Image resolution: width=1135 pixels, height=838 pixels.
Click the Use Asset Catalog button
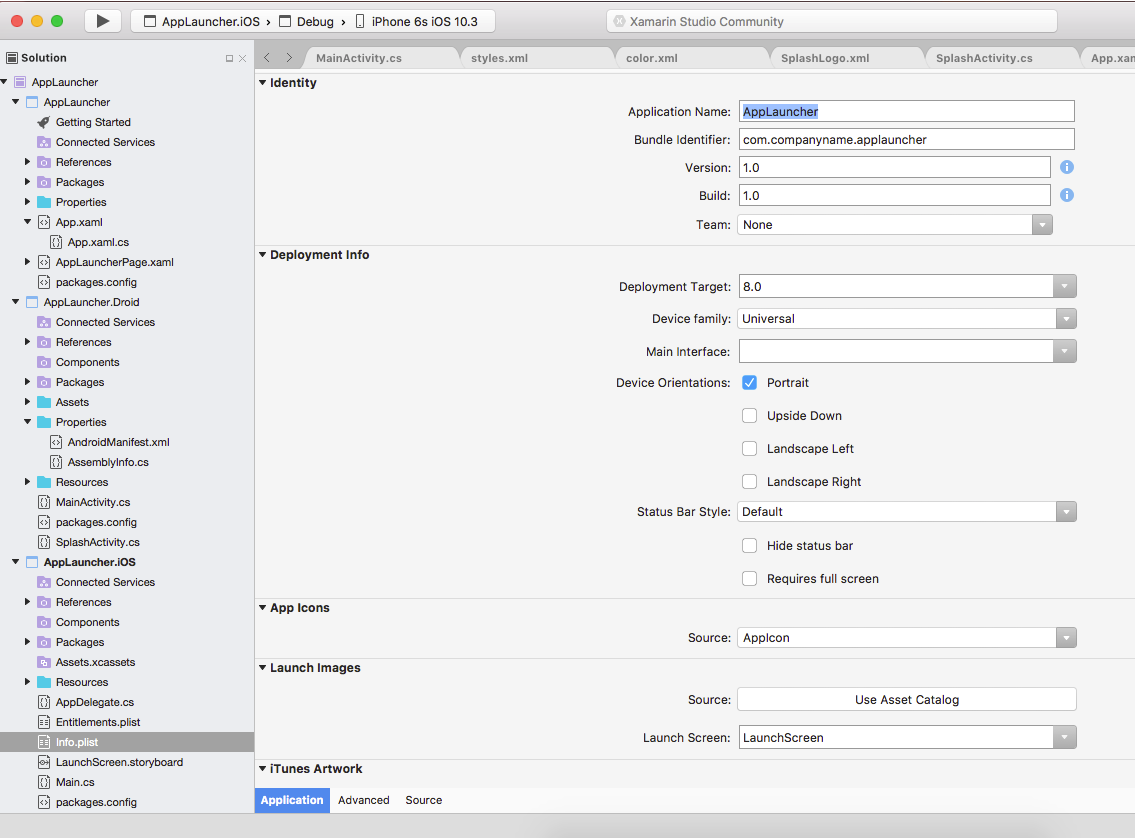907,700
